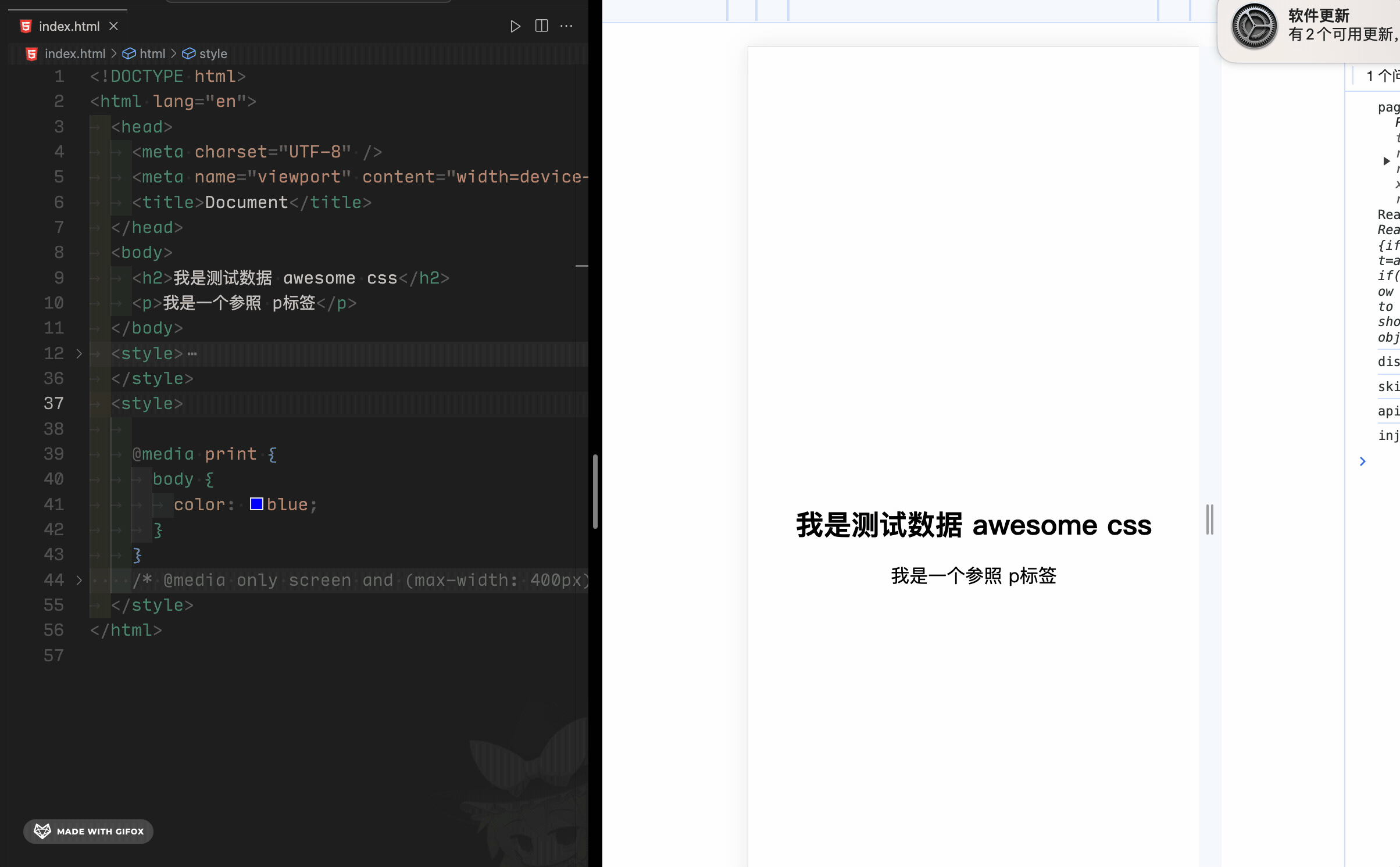
Task: Click the Run code play icon
Action: (515, 26)
